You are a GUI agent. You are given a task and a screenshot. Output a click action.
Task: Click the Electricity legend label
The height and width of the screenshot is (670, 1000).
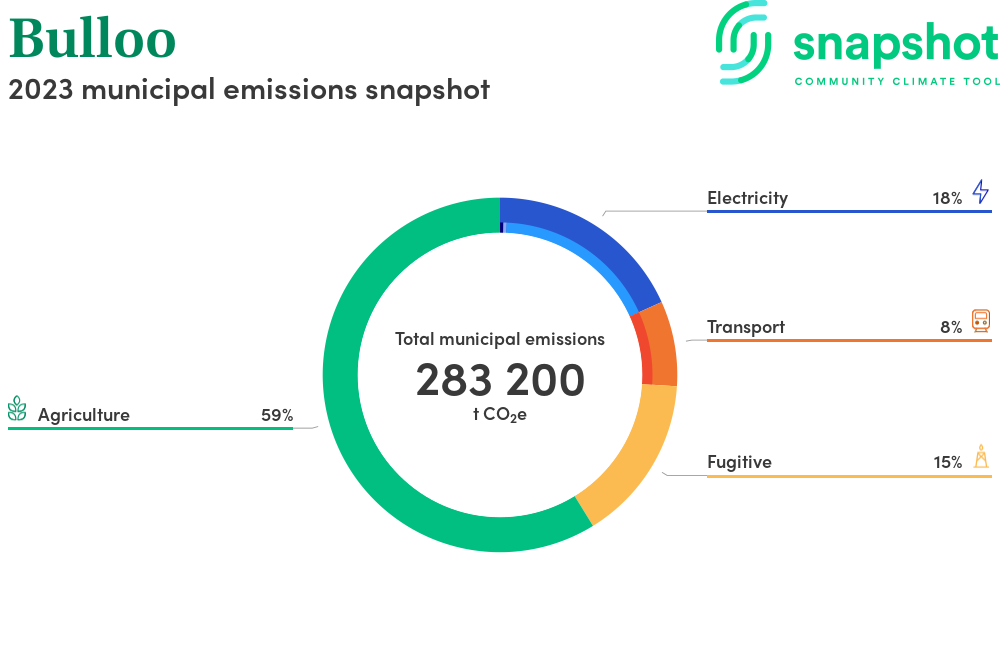(747, 198)
